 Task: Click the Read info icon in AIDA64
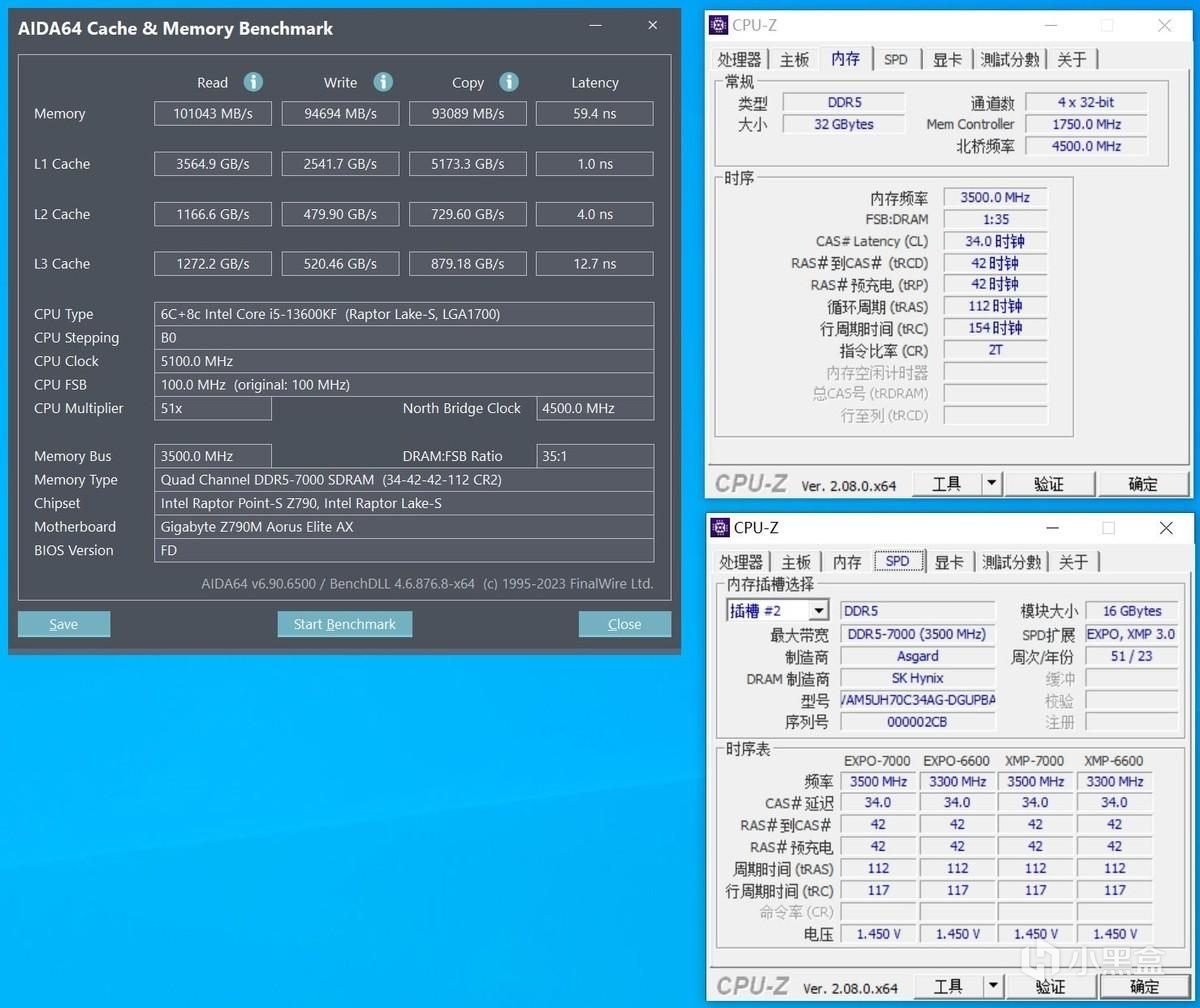click(254, 82)
